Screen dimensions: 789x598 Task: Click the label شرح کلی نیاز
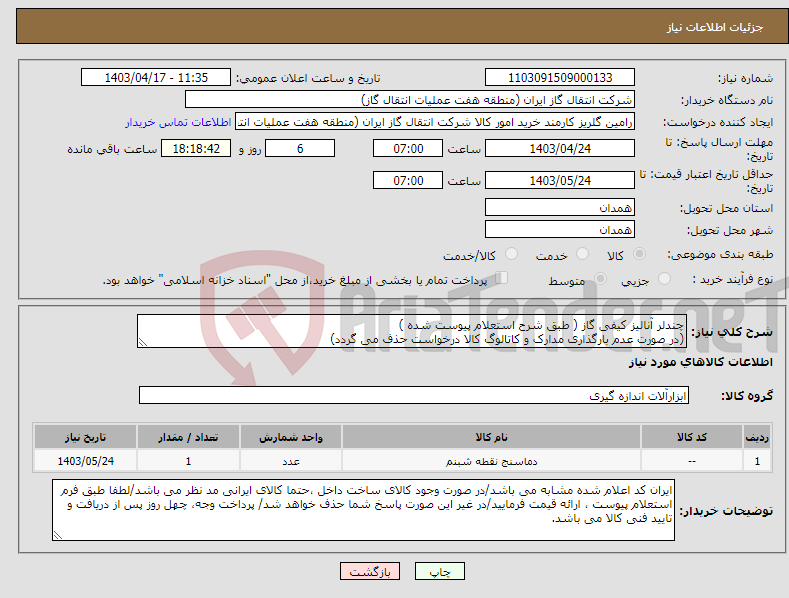pos(732,332)
